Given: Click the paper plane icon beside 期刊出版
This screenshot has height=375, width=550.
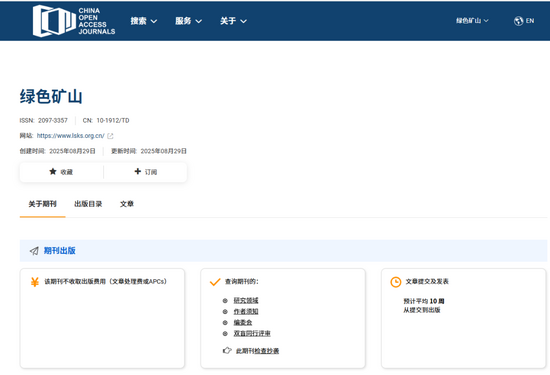Looking at the screenshot, I should point(34,251).
